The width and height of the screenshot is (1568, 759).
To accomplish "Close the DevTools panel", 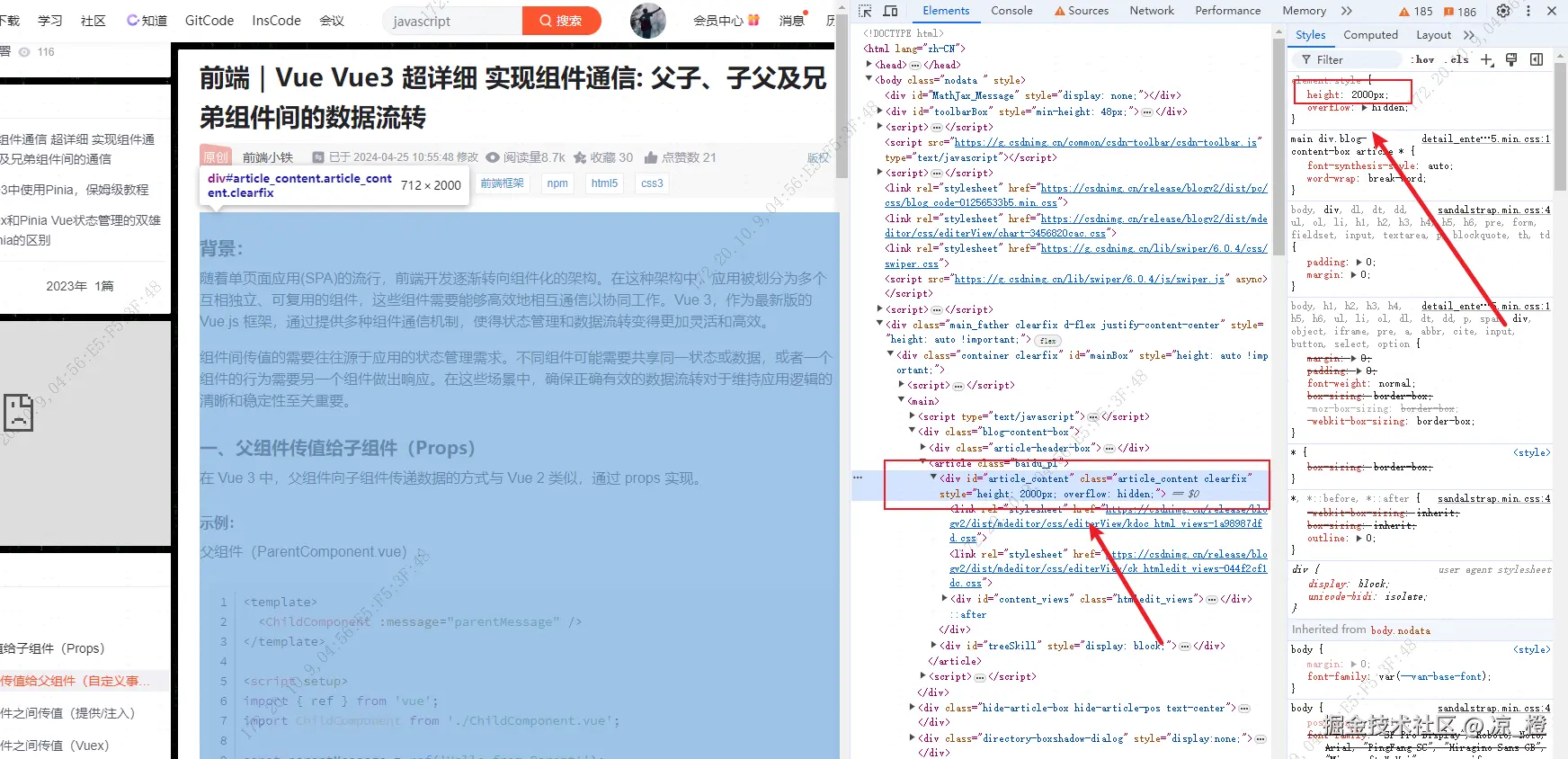I will pos(1552,11).
